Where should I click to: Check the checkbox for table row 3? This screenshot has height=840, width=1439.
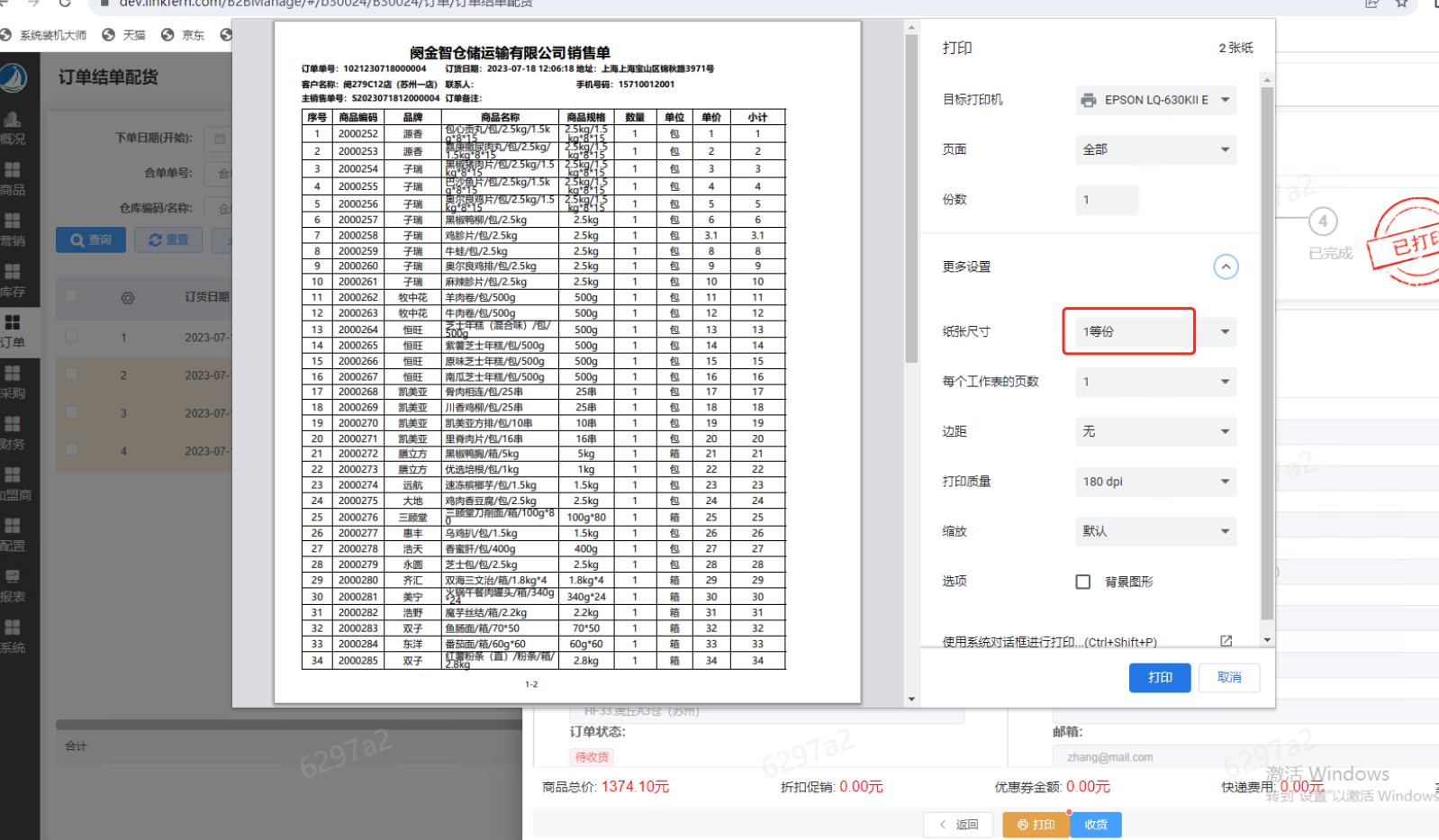pyautogui.click(x=71, y=411)
